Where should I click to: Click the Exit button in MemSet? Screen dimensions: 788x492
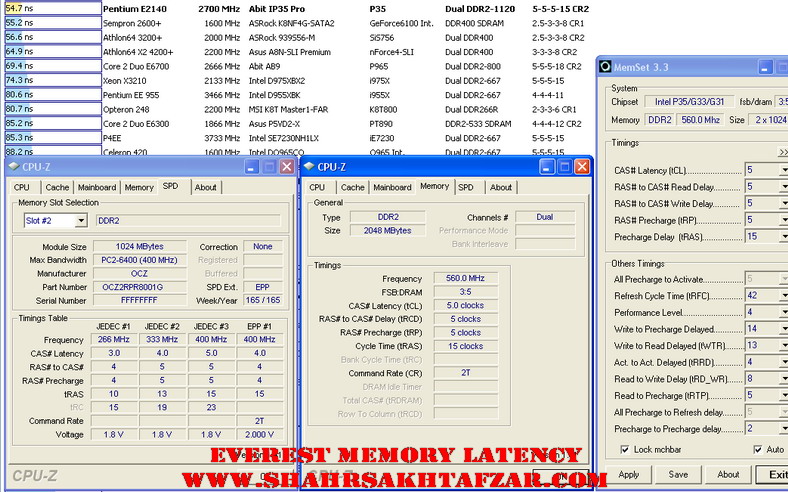773,474
